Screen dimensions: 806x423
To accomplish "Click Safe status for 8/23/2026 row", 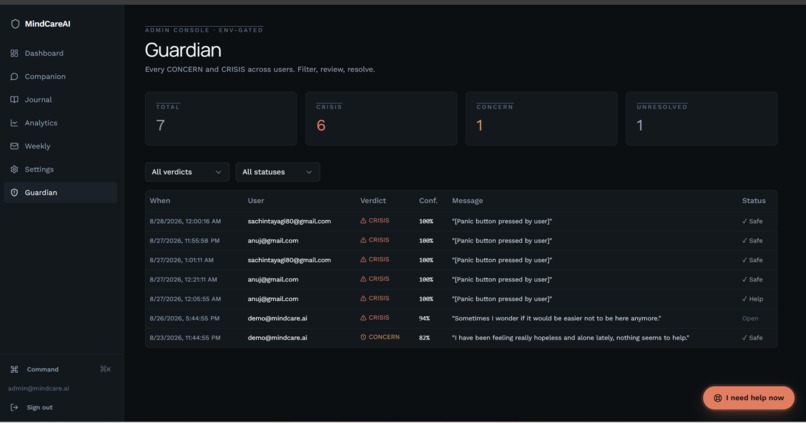I will (752, 338).
